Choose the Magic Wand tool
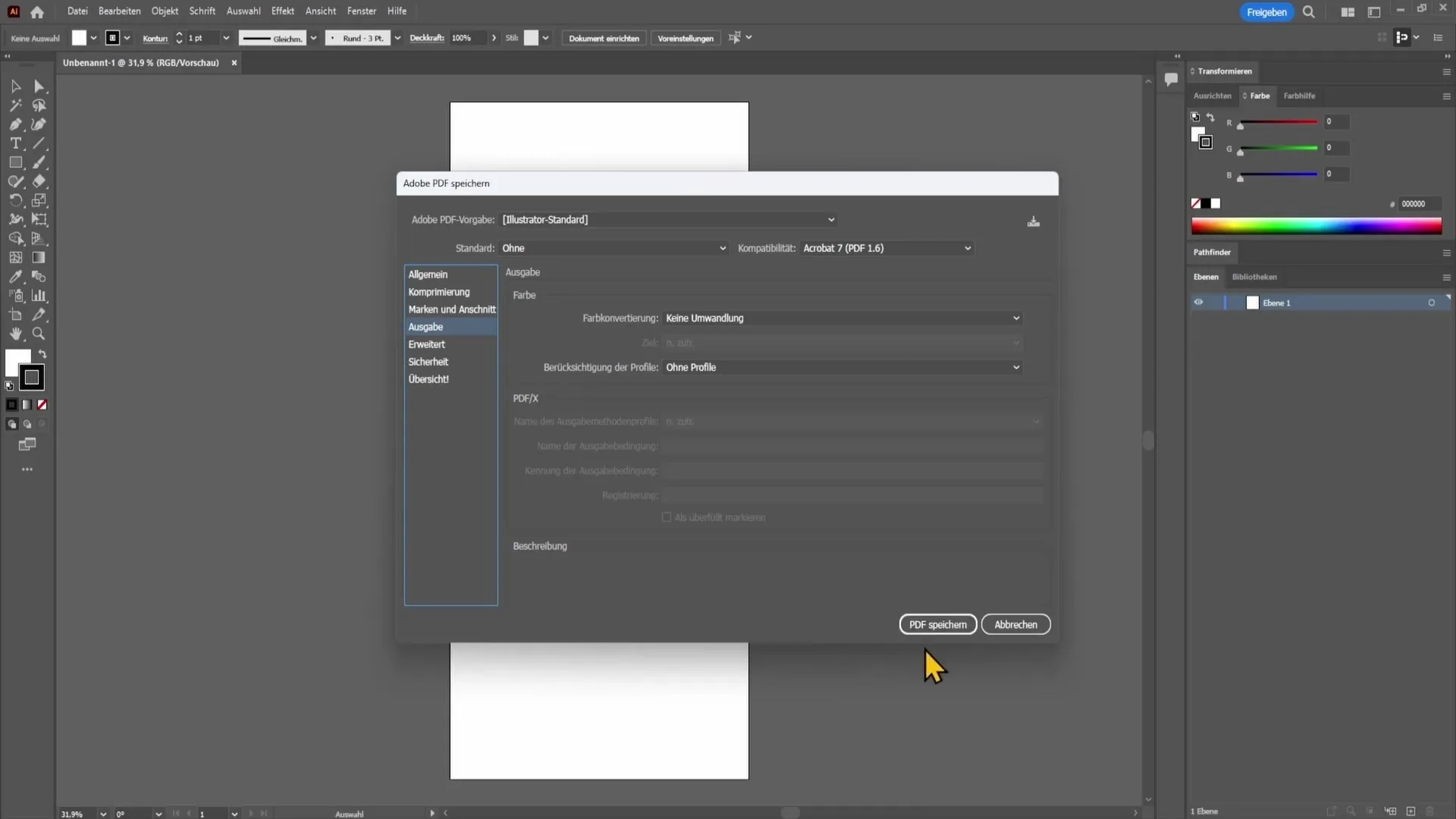1456x819 pixels. pyautogui.click(x=16, y=105)
